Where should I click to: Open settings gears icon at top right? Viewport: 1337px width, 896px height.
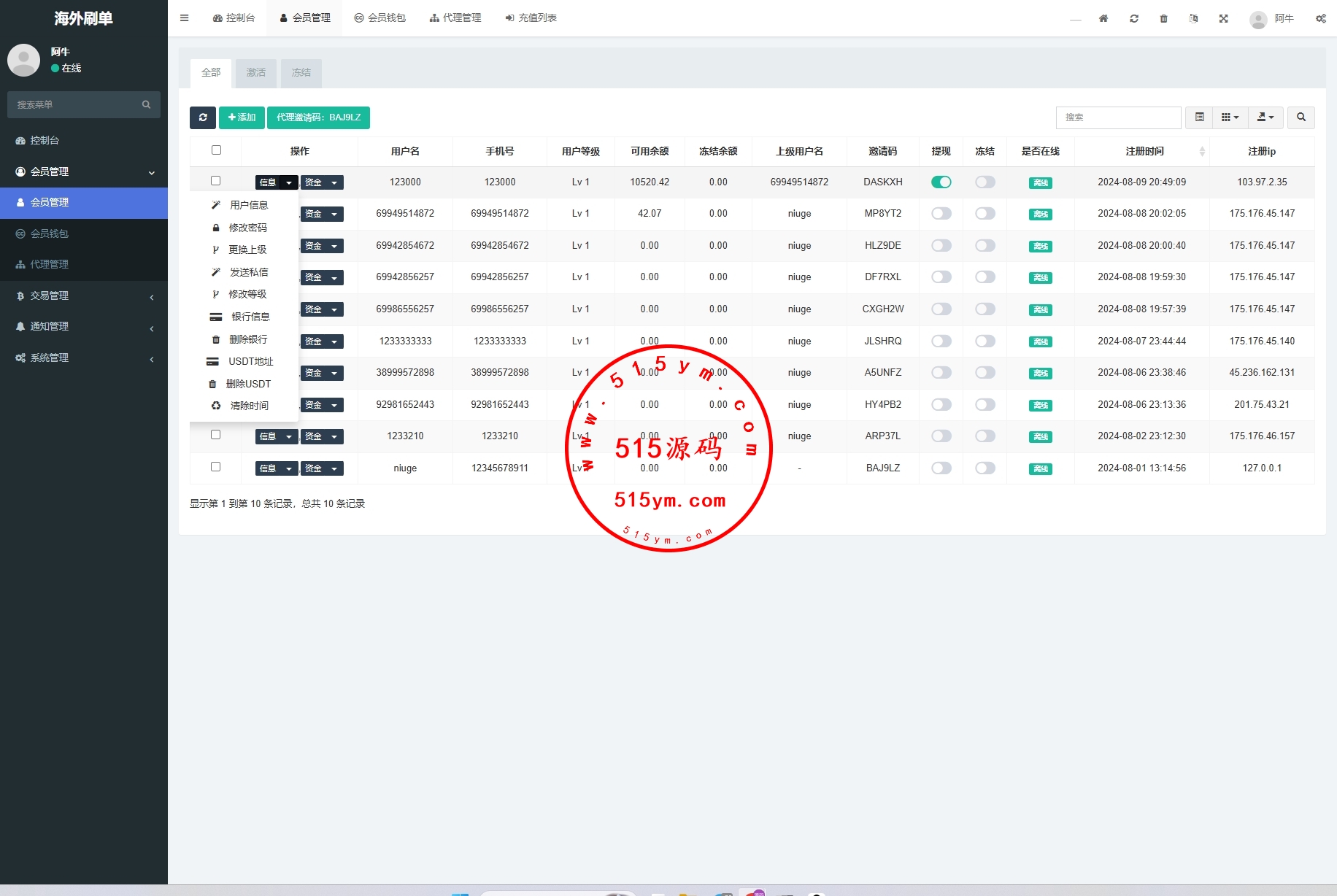1320,18
